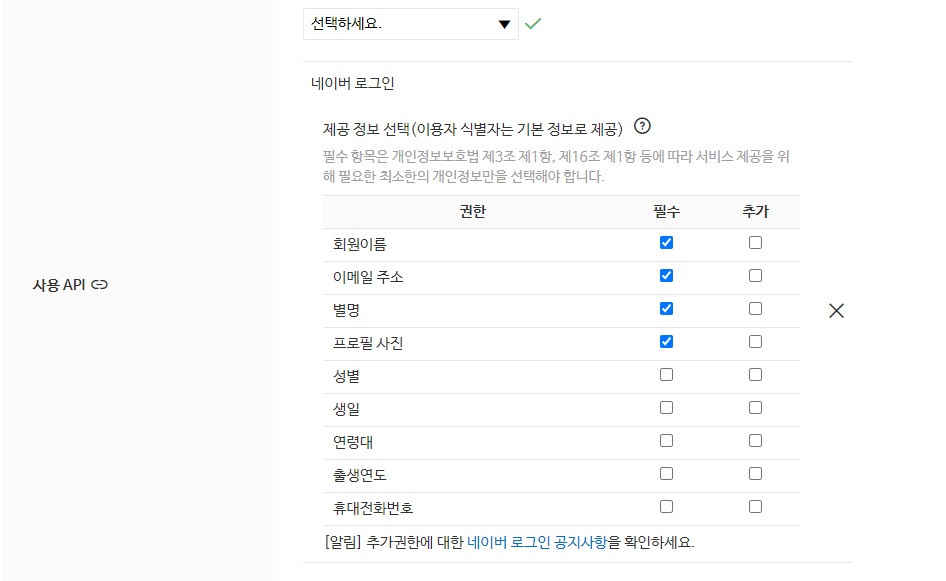
Task: Click the help question mark icon
Action: (x=643, y=126)
